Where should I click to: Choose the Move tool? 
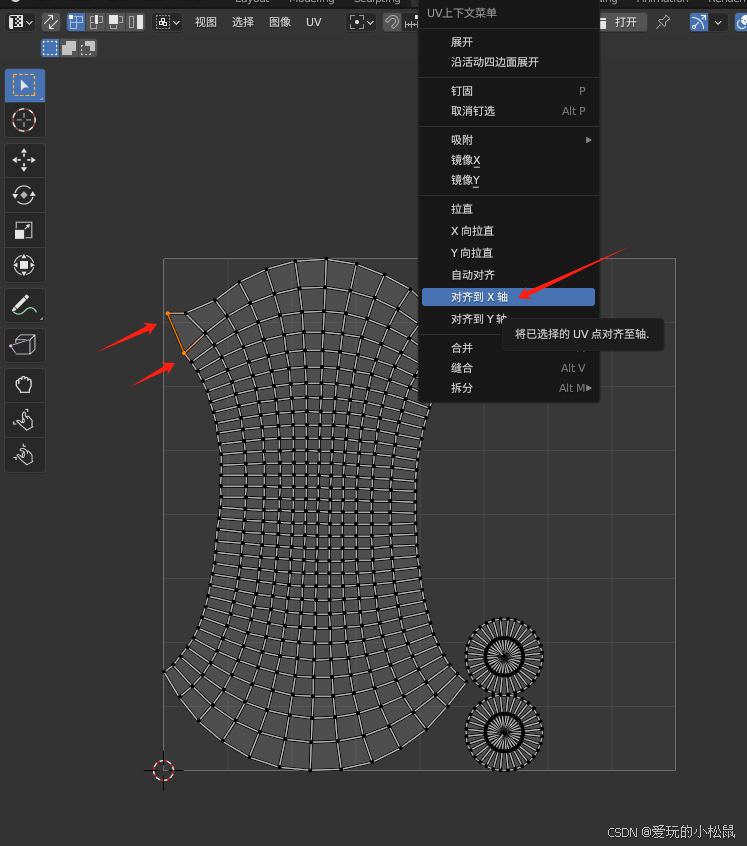coord(24,160)
